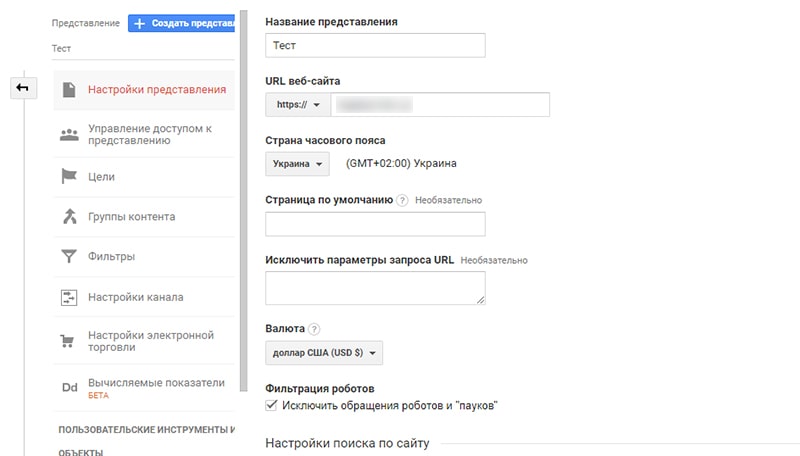Click the people icon for access management
800x456 pixels.
[69, 135]
